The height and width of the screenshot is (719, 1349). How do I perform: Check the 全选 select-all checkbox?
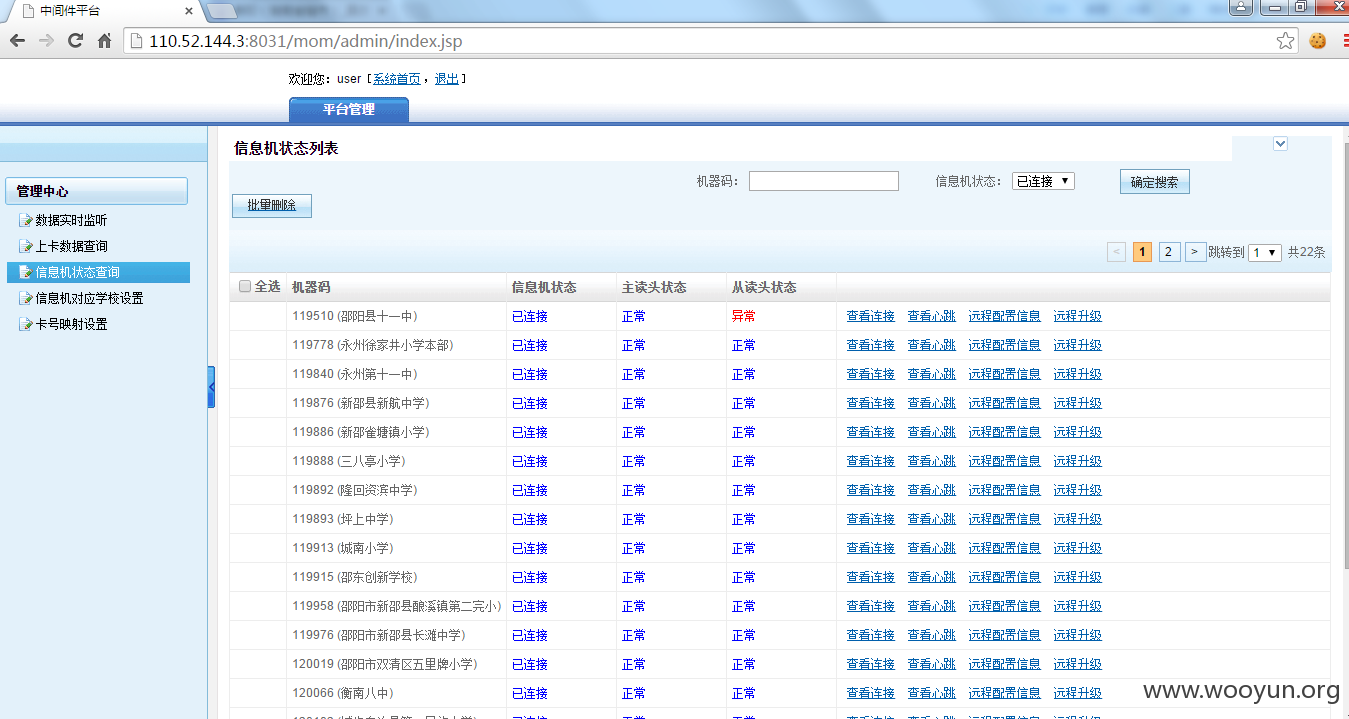pos(245,287)
